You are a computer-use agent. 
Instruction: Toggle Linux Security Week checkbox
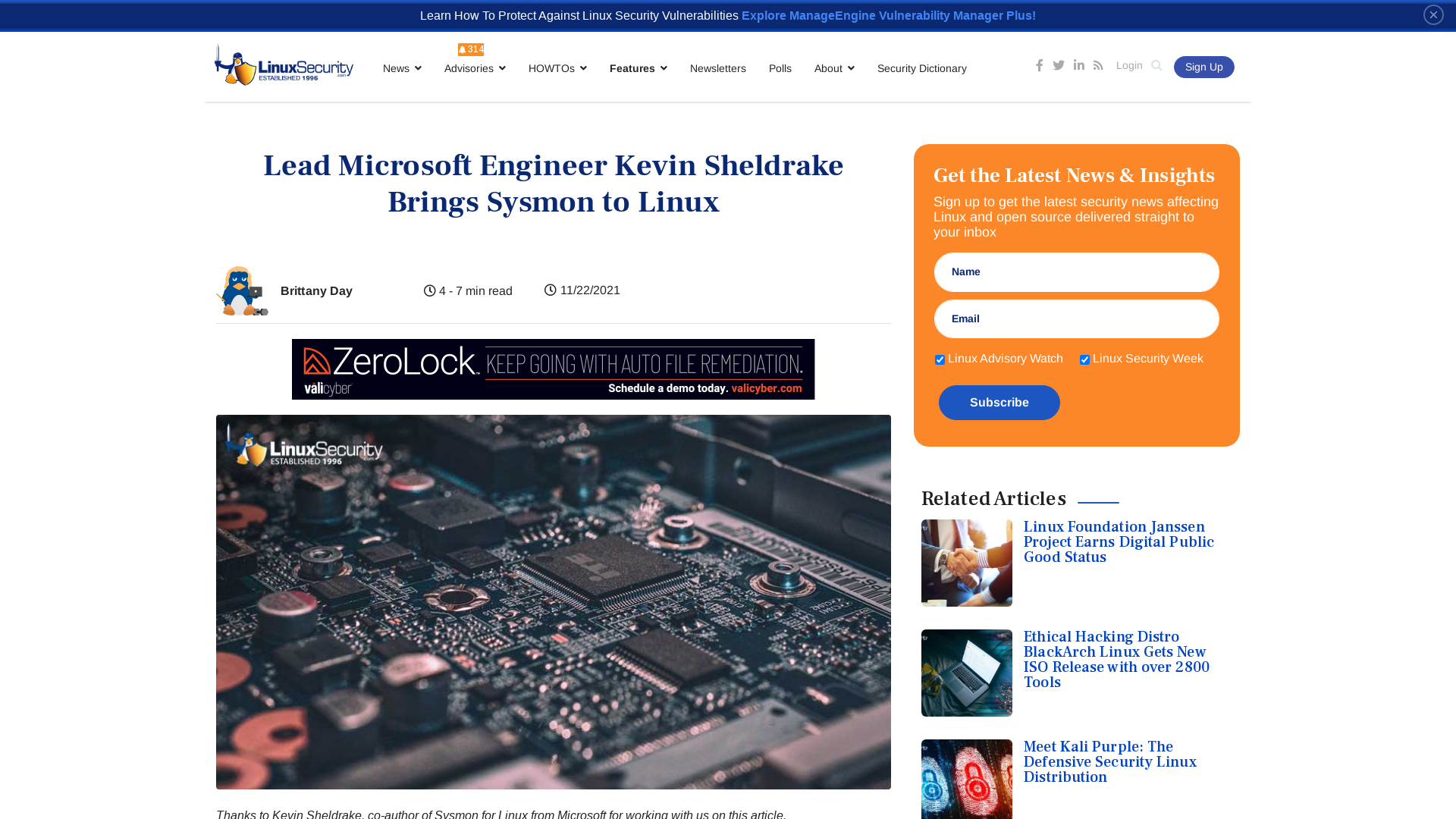click(1084, 359)
